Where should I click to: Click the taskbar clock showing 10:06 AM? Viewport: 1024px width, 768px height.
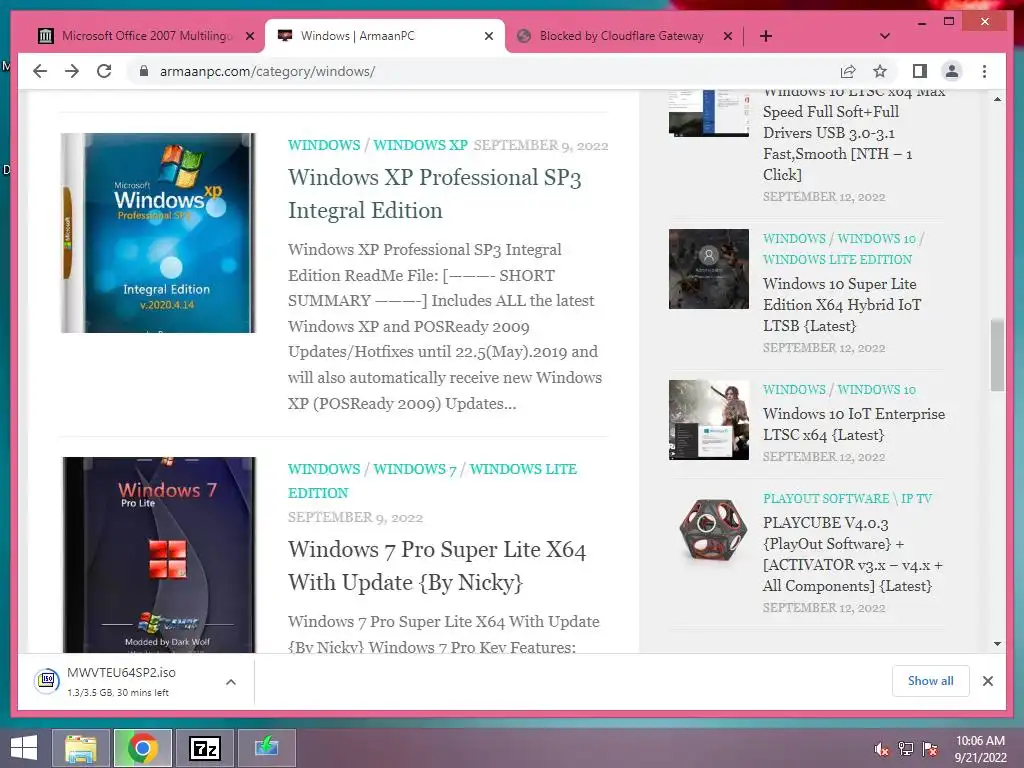pos(980,748)
